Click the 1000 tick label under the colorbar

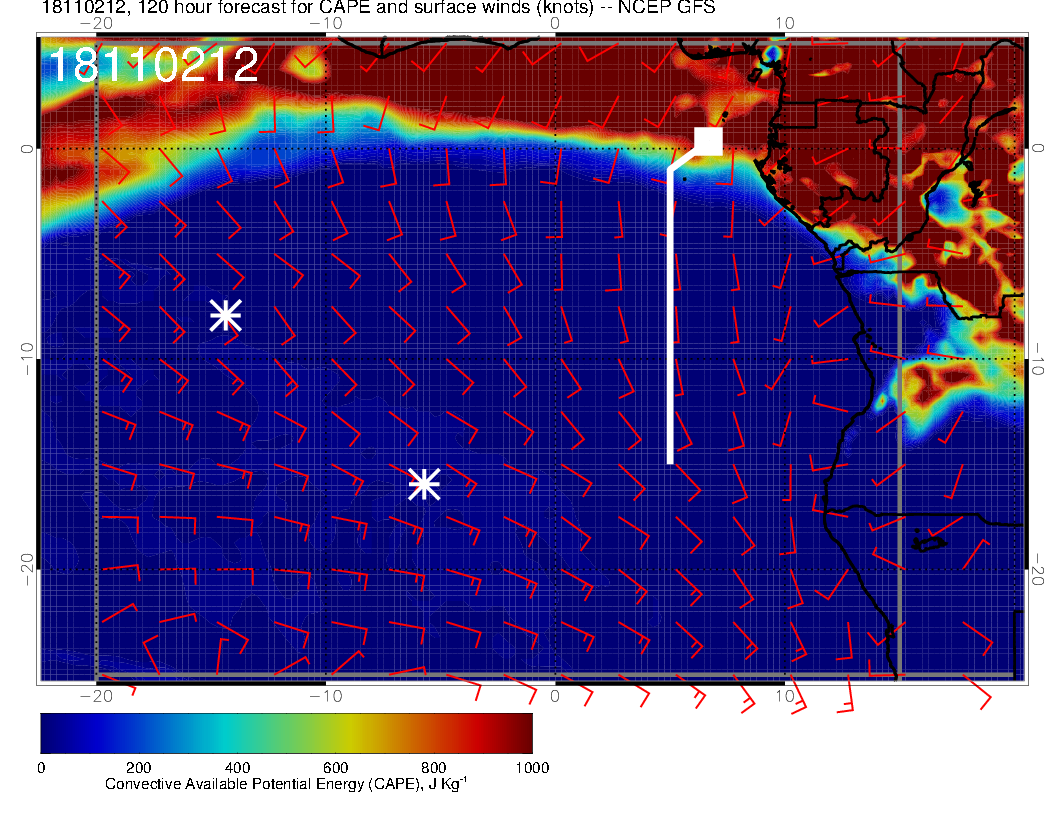click(x=531, y=768)
